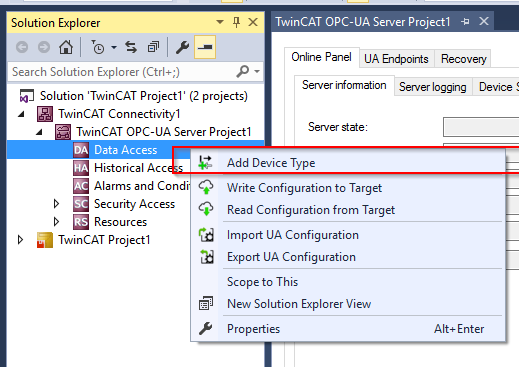Choose Read Configuration from Target
Screen dimensions: 519x367
point(348,210)
